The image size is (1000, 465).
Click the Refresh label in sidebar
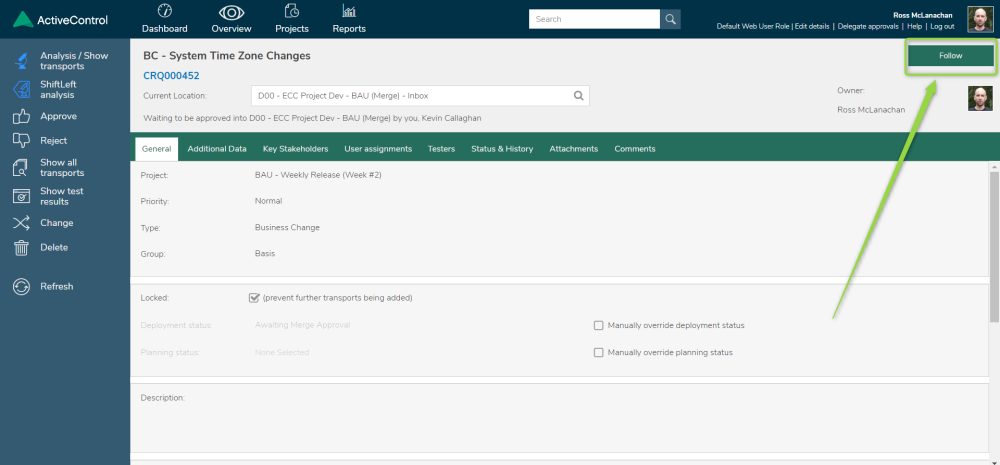click(57, 286)
